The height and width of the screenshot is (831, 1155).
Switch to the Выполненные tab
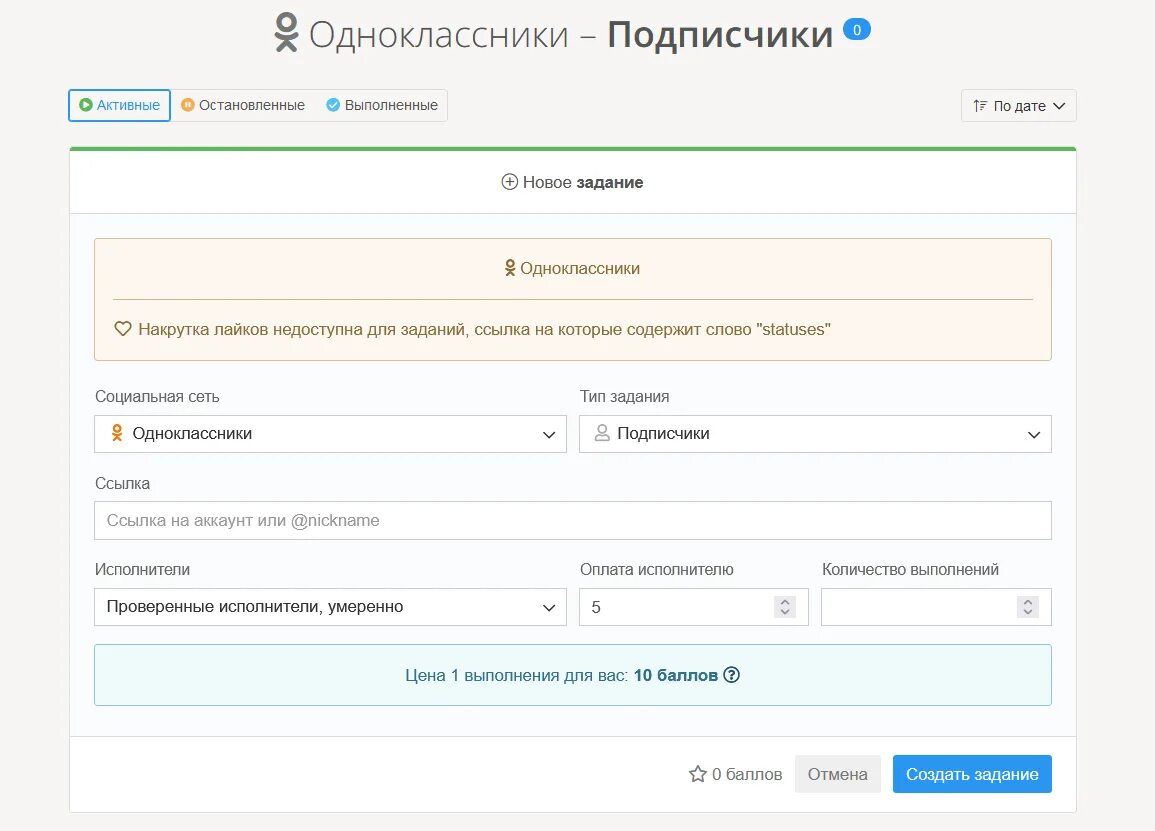click(x=382, y=105)
